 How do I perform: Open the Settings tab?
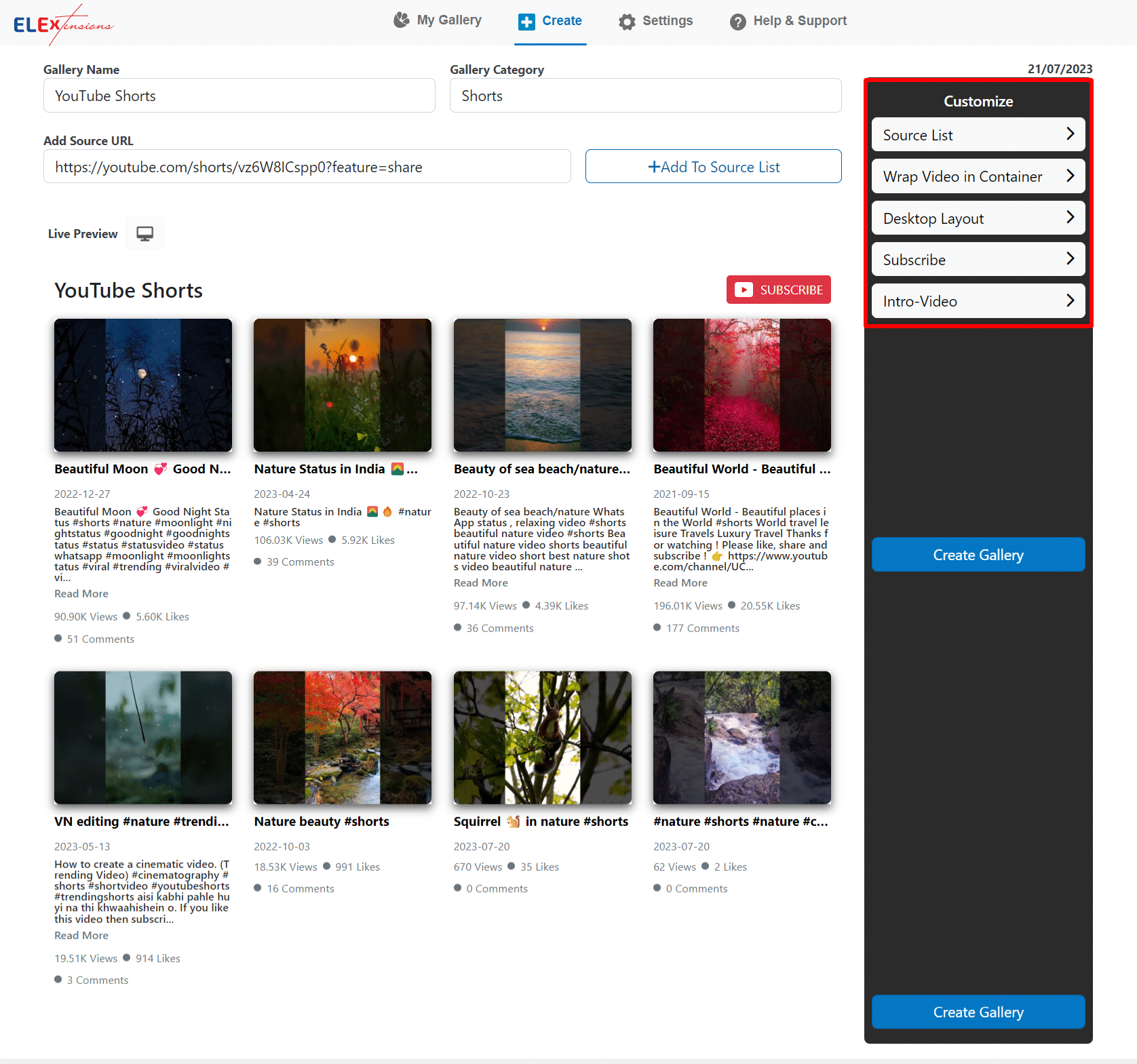point(656,22)
